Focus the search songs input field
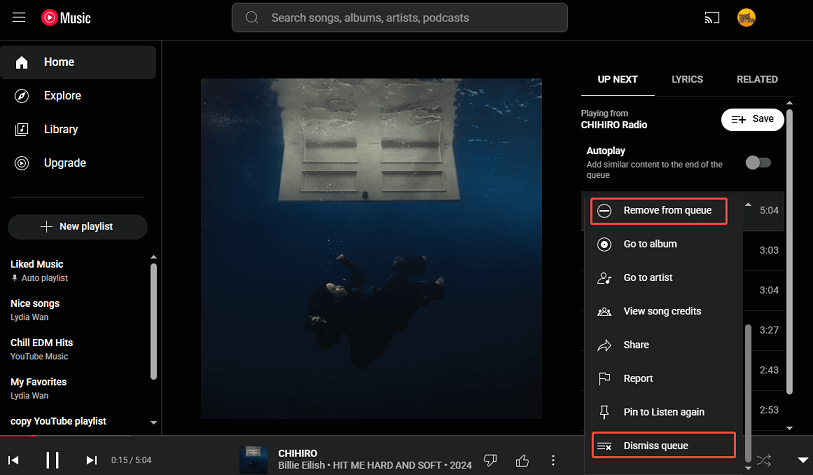 [x=399, y=18]
